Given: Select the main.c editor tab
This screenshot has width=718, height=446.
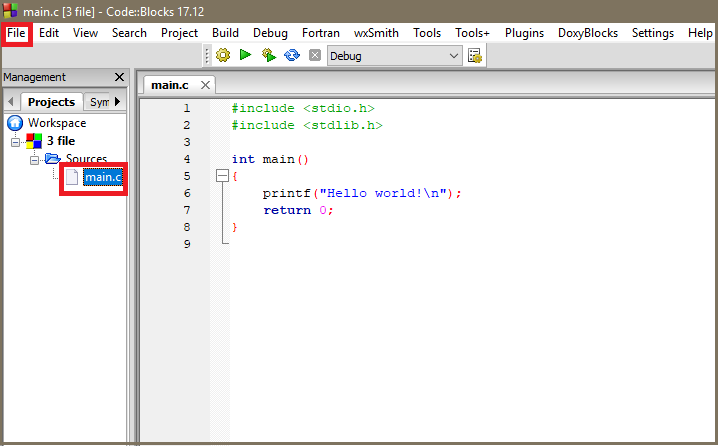Looking at the screenshot, I should click(170, 85).
